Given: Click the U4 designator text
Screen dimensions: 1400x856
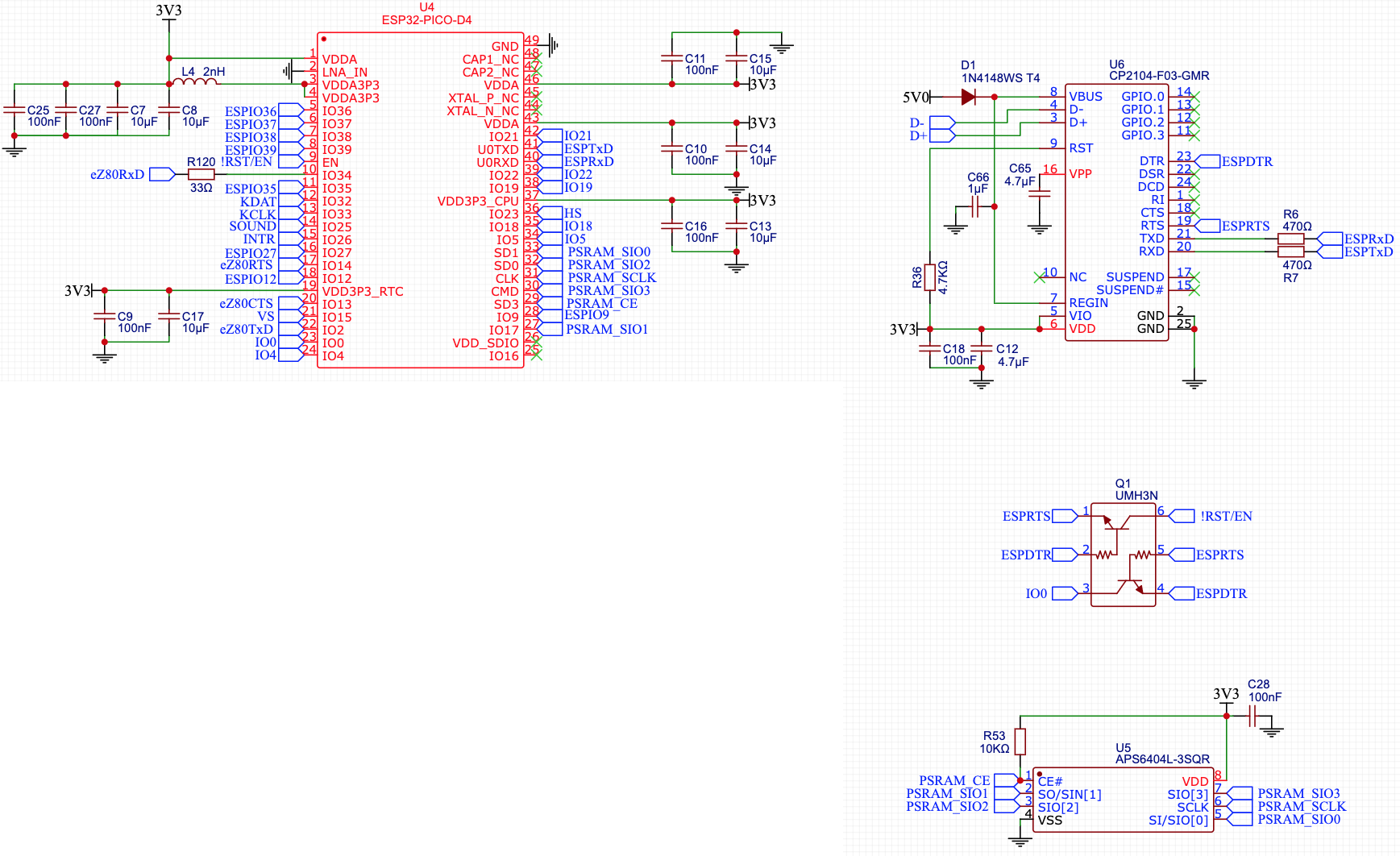Looking at the screenshot, I should tap(426, 7).
